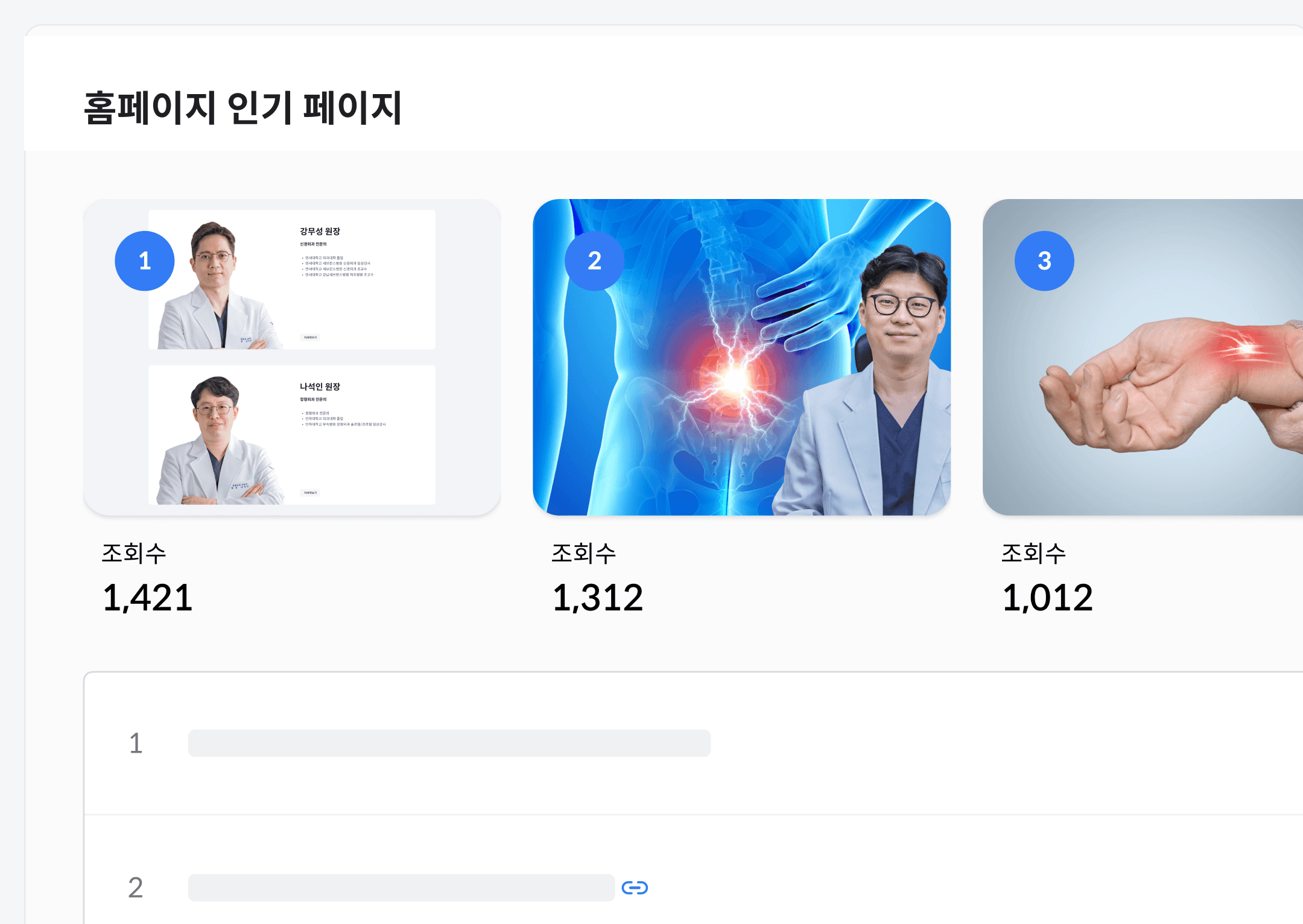Click the blue rank 1 badge
The width and height of the screenshot is (1303, 924).
click(x=145, y=261)
